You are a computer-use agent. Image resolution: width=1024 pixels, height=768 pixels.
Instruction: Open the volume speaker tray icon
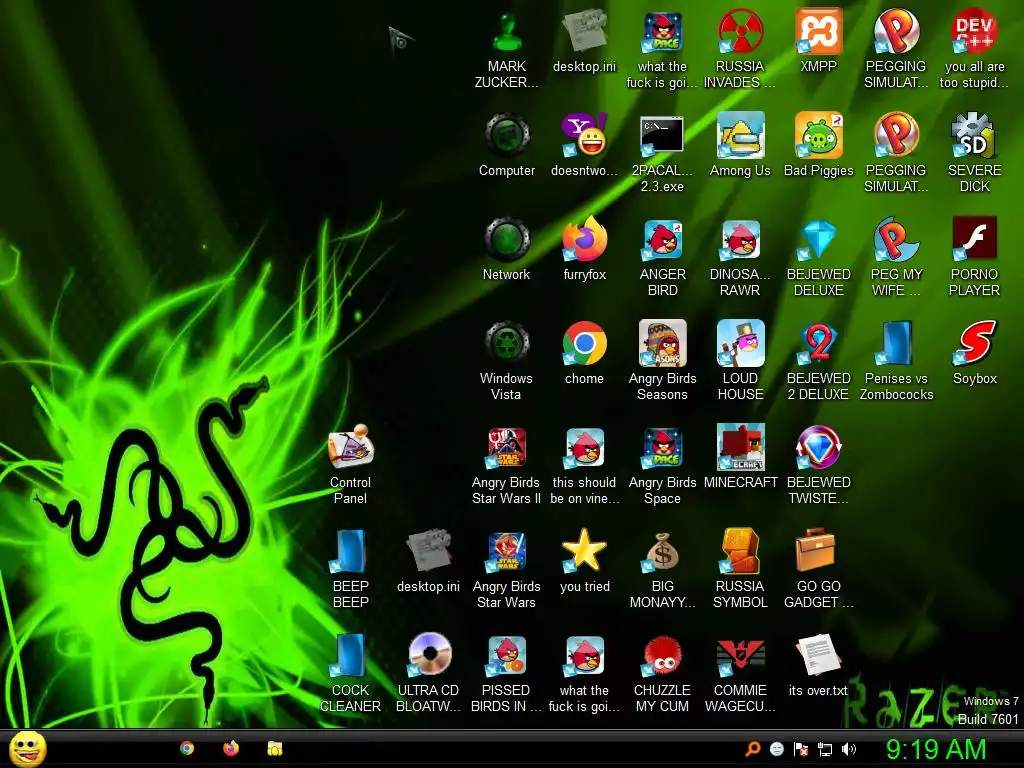(848, 749)
